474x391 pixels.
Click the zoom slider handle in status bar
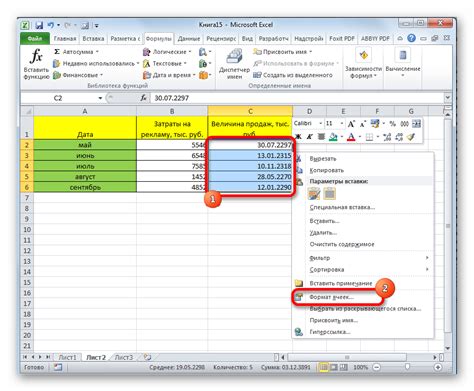(407, 367)
